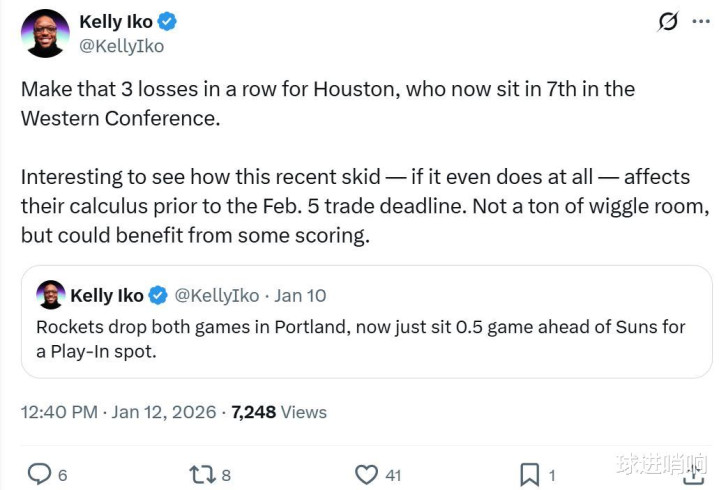Image resolution: width=719 pixels, height=490 pixels.
Task: Bookmark this tweet
Action: [530, 474]
